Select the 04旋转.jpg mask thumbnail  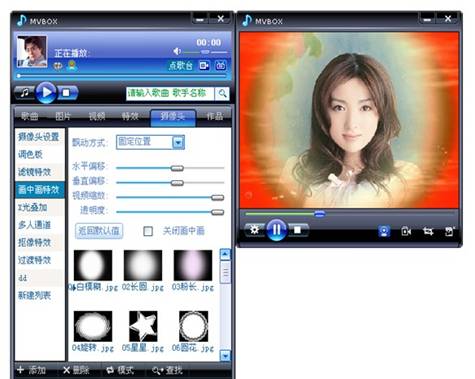[x=93, y=326]
